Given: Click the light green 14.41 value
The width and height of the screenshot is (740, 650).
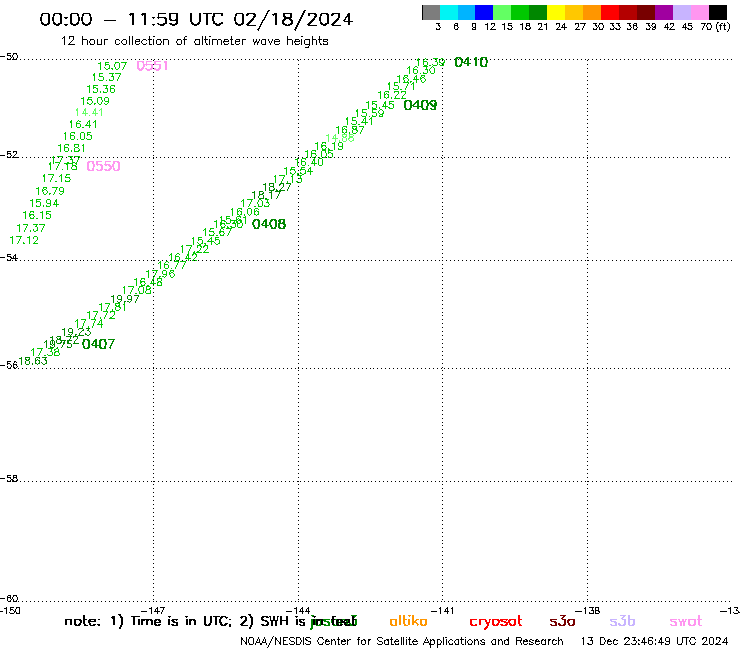Looking at the screenshot, I should [x=89, y=112].
